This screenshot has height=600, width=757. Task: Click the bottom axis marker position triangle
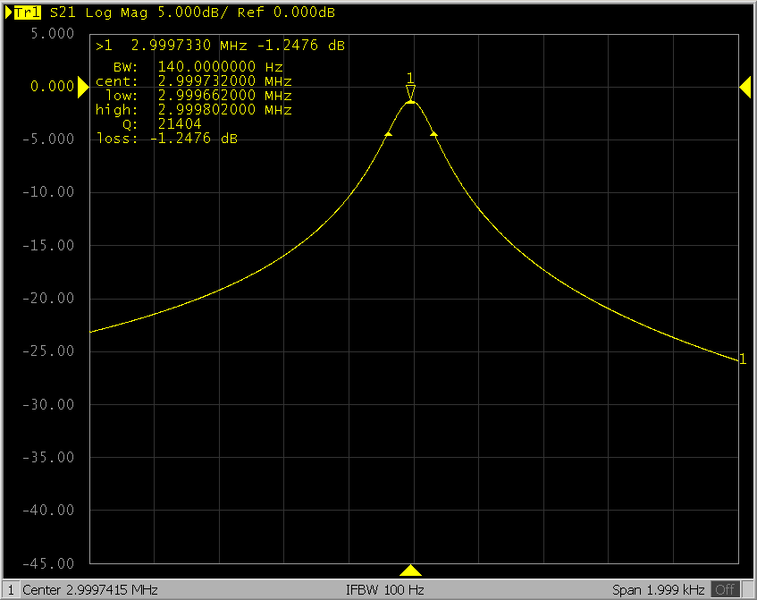(410, 570)
